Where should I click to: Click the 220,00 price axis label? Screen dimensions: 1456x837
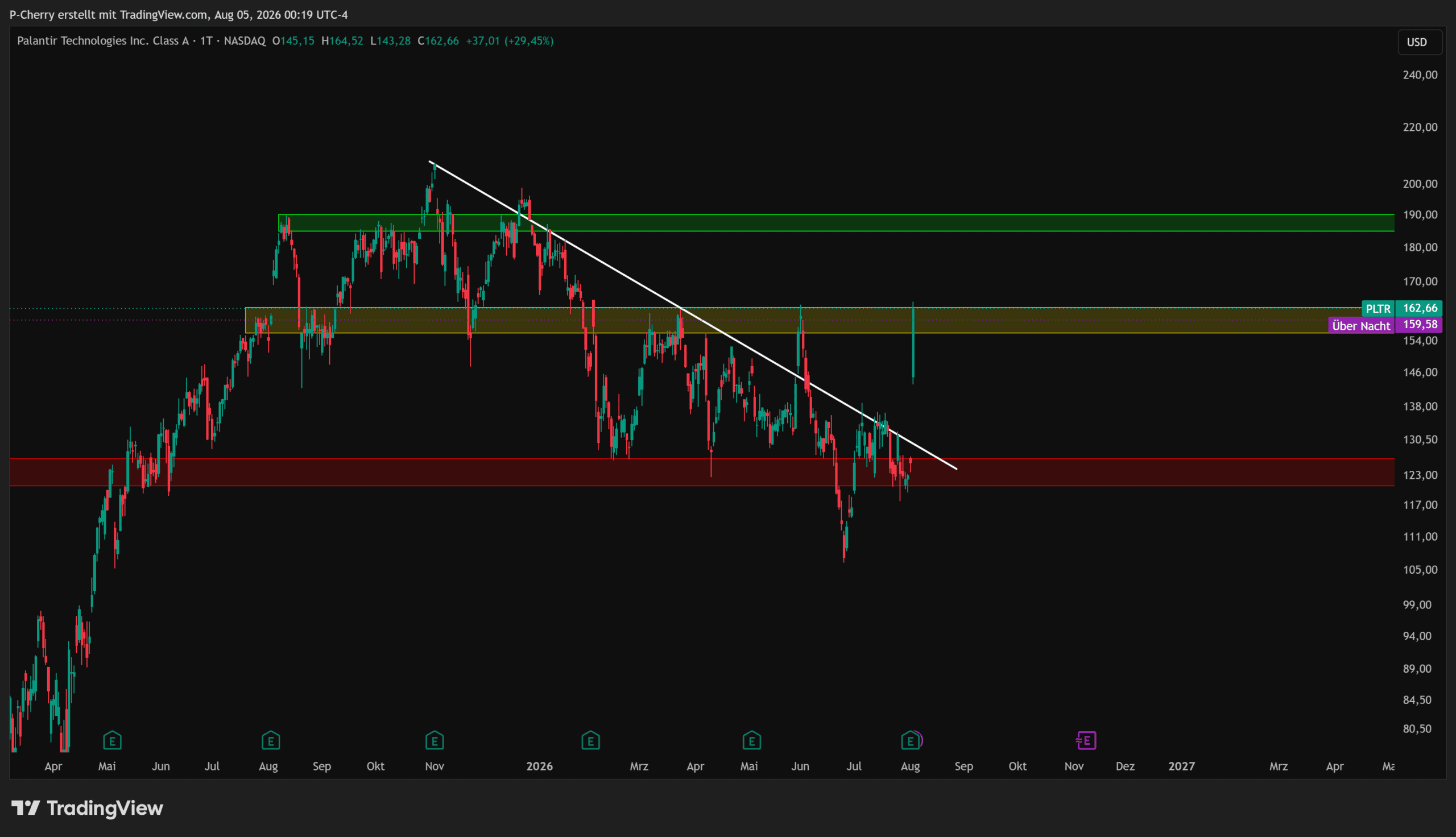click(1420, 127)
